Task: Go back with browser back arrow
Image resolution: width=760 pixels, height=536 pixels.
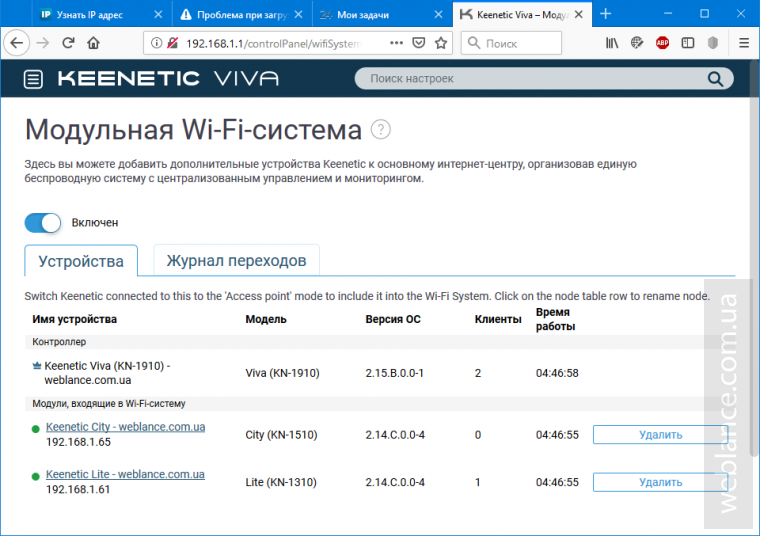Action: 17,43
